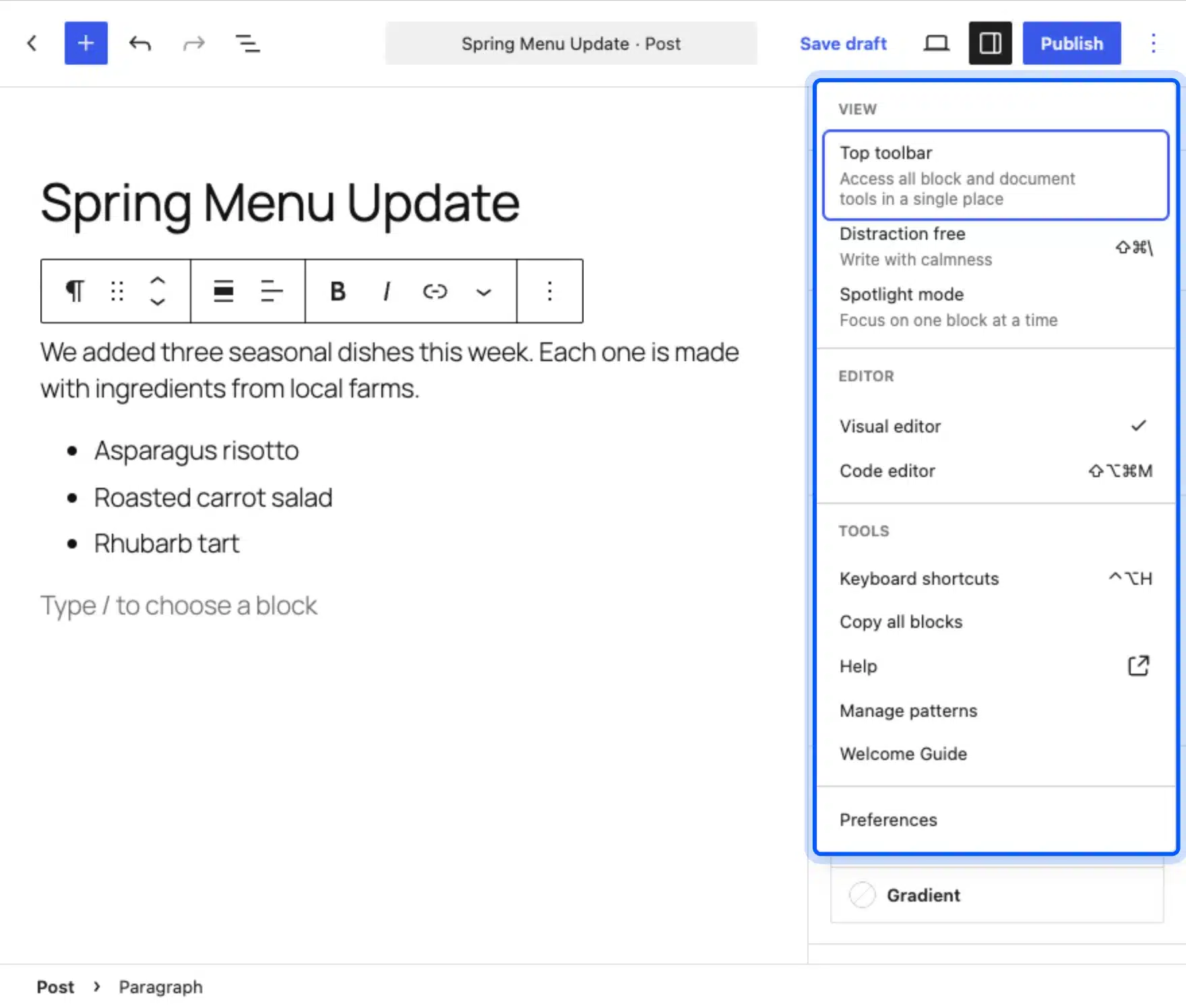The image size is (1186, 1008).
Task: Open Keyboard shortcuts
Action: pyautogui.click(x=995, y=578)
